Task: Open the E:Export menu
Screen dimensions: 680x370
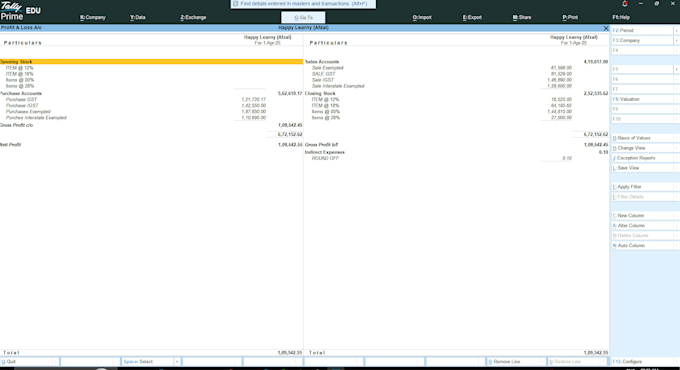Action: tap(472, 17)
